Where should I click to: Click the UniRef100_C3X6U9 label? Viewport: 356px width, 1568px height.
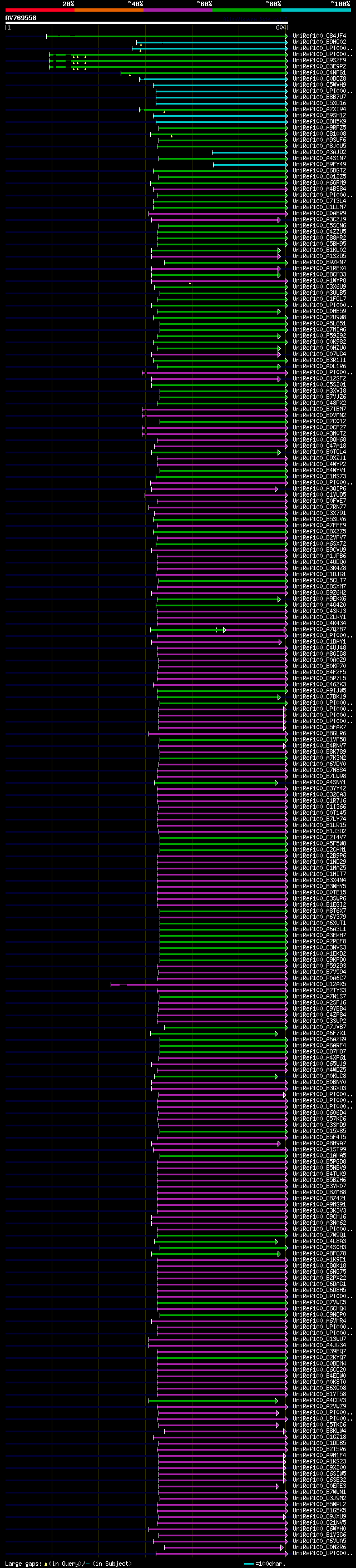click(x=319, y=286)
